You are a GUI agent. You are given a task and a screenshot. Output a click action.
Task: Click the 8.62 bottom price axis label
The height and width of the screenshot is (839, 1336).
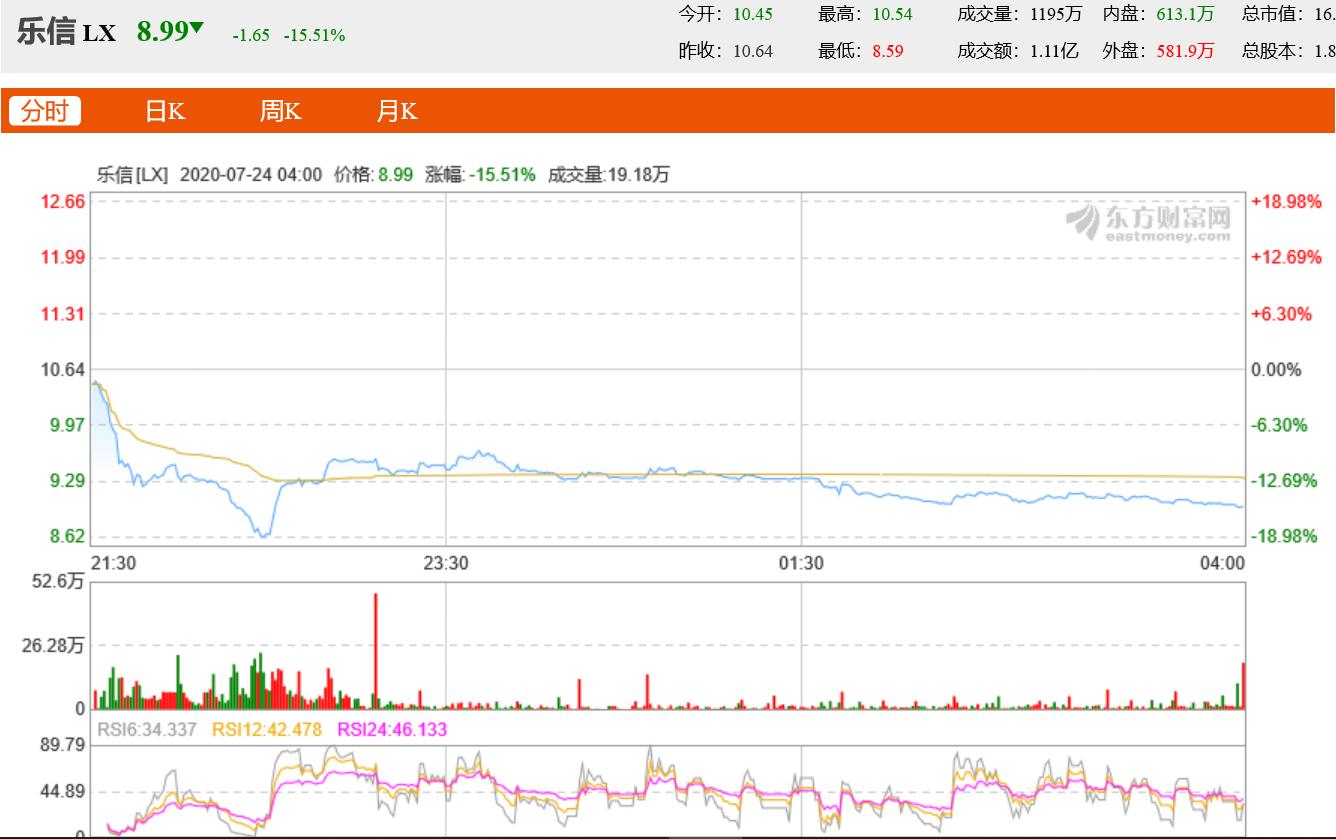pos(66,536)
